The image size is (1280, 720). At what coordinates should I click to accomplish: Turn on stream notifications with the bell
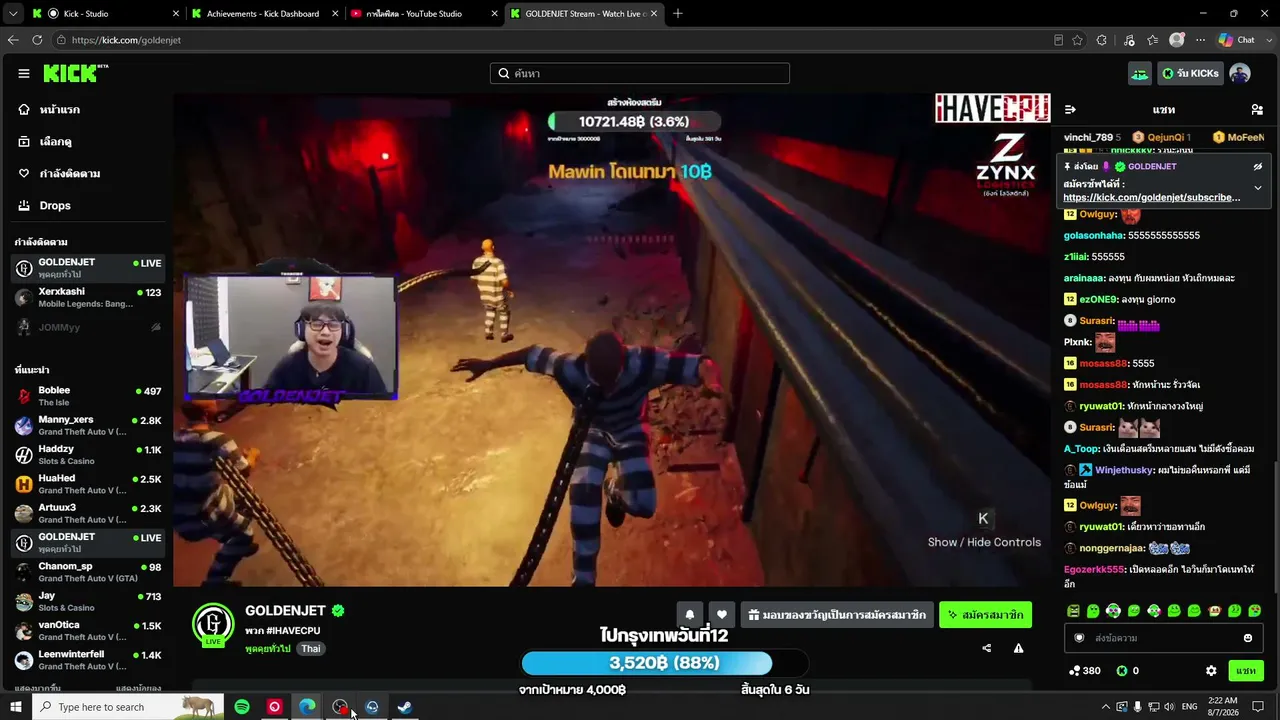689,614
